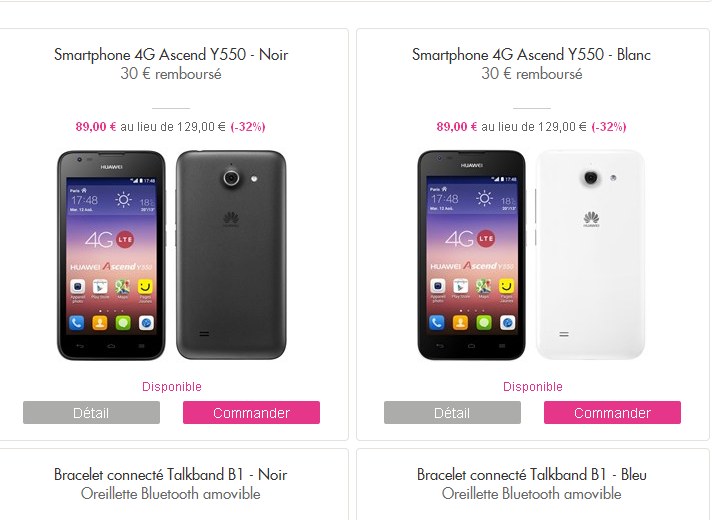This screenshot has width=718, height=520.
Task: Open the Smartphone 4G Ascend Y550 - Blanc title
Action: 531,54
